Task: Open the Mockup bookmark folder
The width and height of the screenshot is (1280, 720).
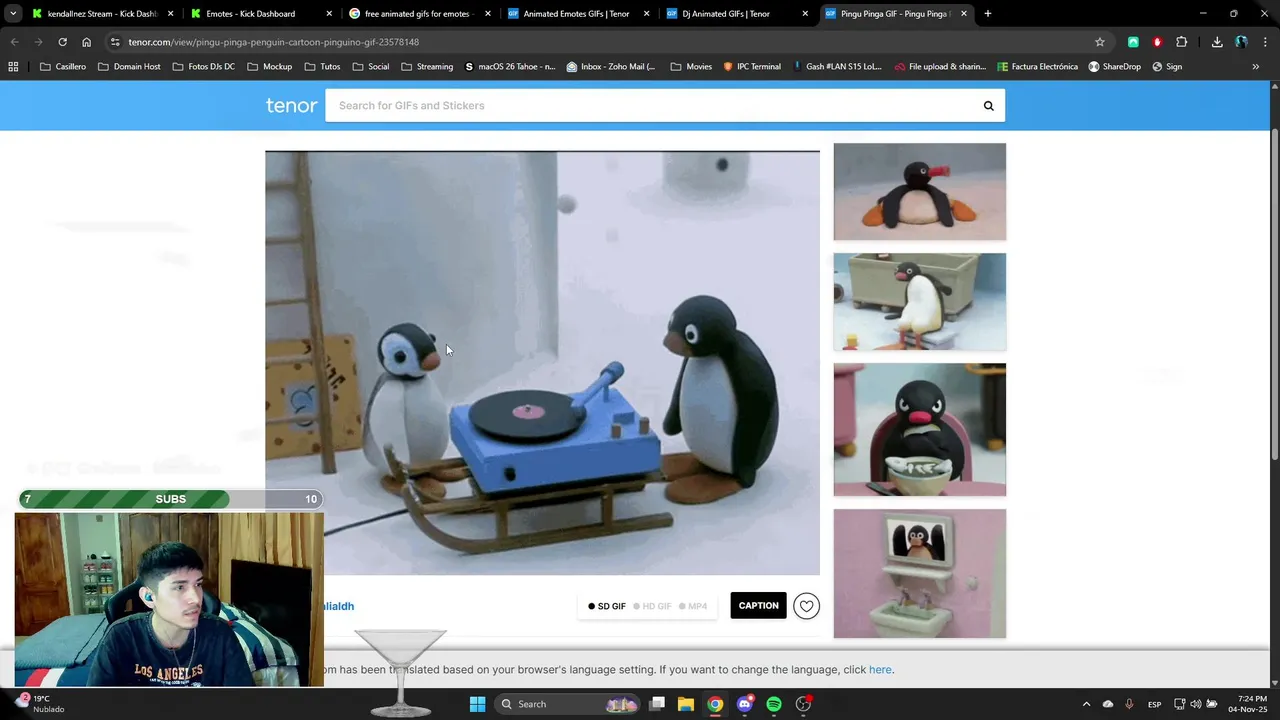Action: pyautogui.click(x=269, y=66)
